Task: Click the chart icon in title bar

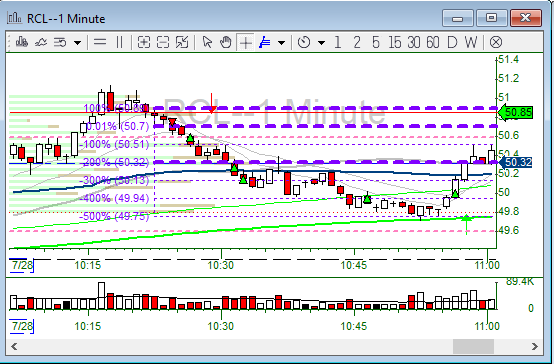Action: [x=14, y=18]
